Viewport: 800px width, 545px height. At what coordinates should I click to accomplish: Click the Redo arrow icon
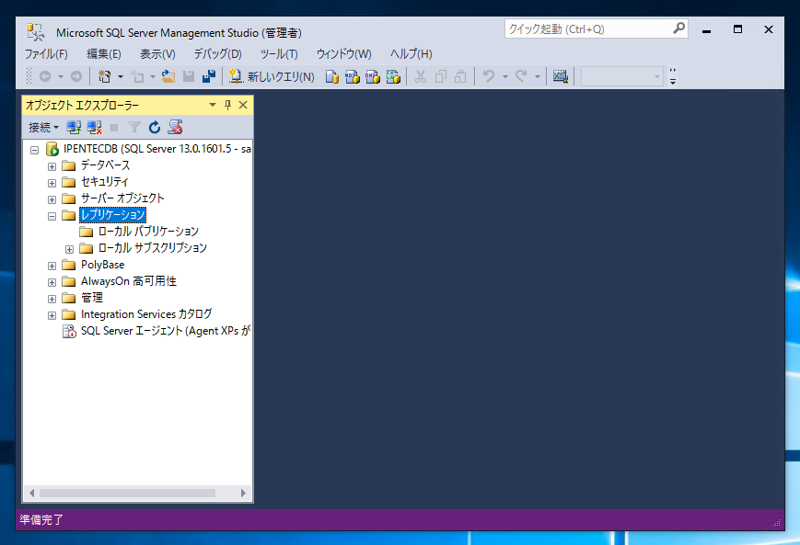coord(521,77)
